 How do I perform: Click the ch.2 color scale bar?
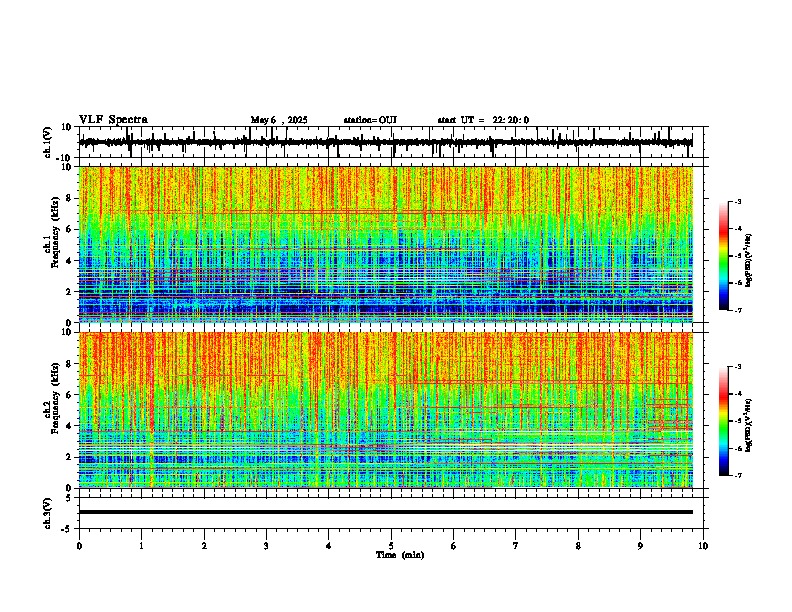click(x=723, y=421)
